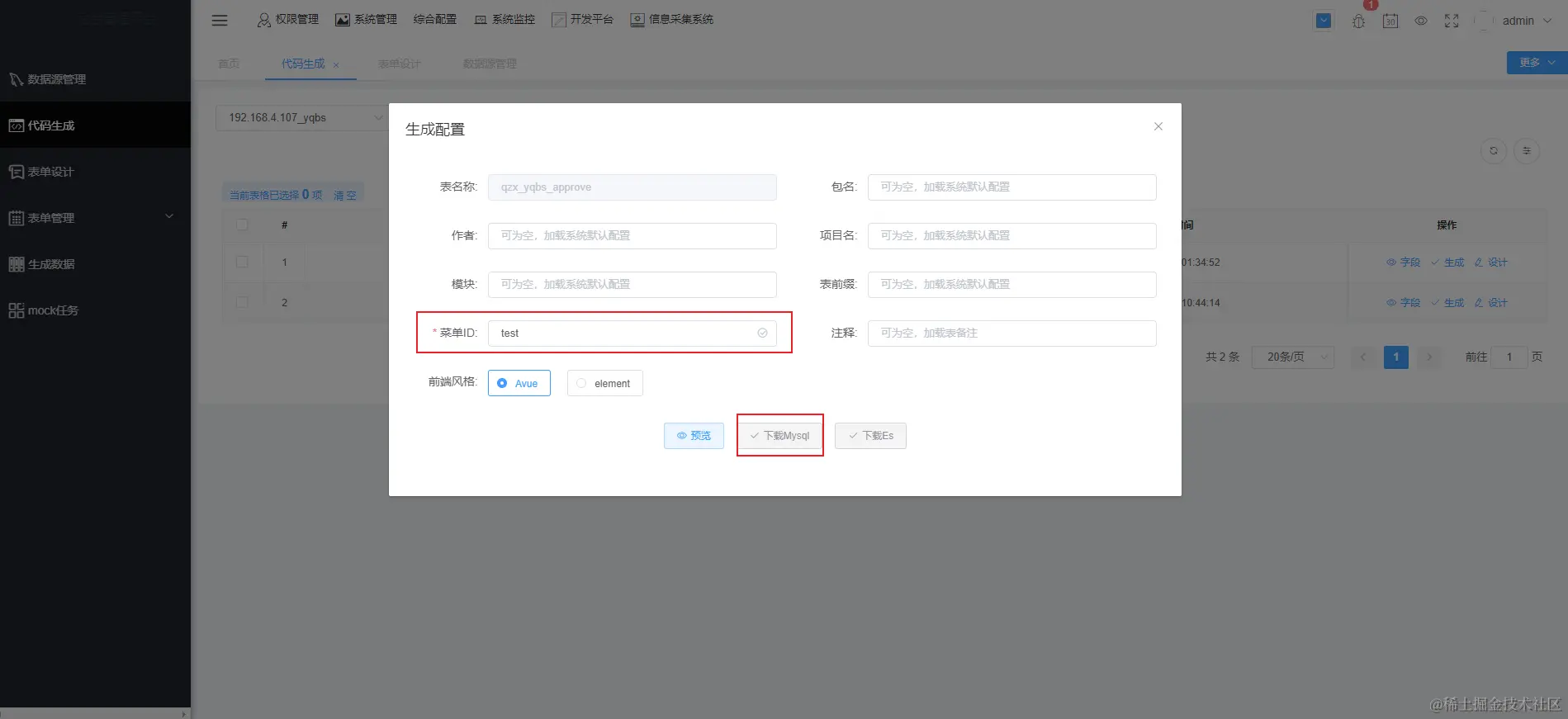
Task: Click the horizontal scrollbar under the sidebar
Action: [95, 713]
